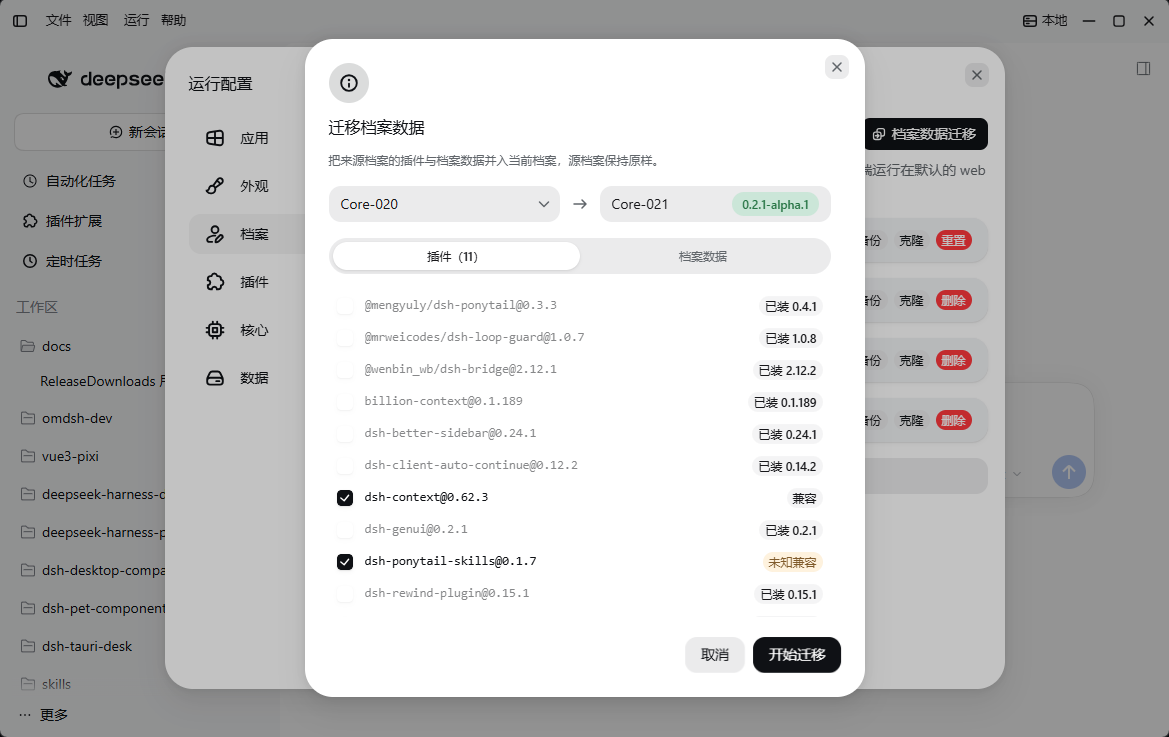Expand the small chevron left of send button

(x=1017, y=474)
